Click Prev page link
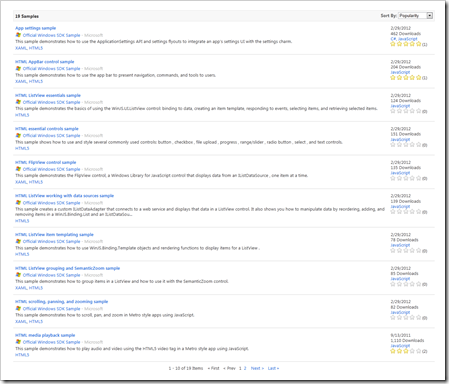Viewport: 449px width, 384px height. (x=229, y=368)
